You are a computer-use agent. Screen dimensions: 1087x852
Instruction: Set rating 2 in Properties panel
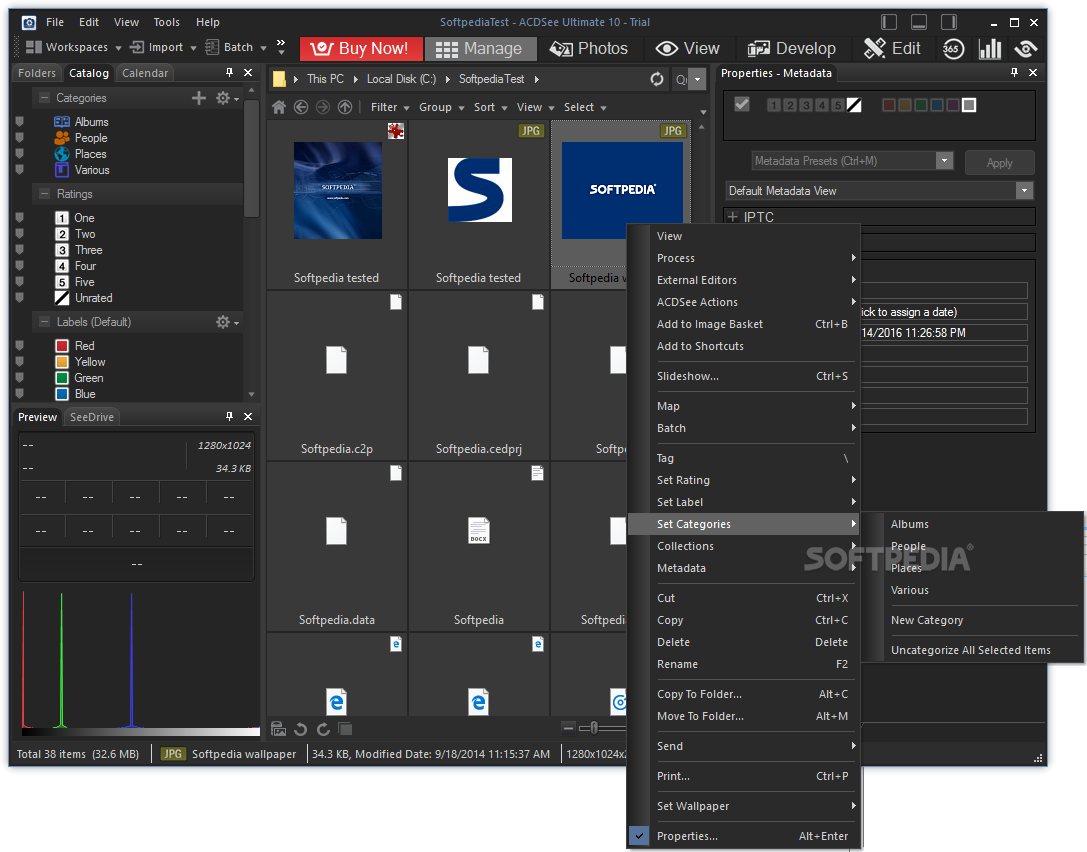click(790, 105)
